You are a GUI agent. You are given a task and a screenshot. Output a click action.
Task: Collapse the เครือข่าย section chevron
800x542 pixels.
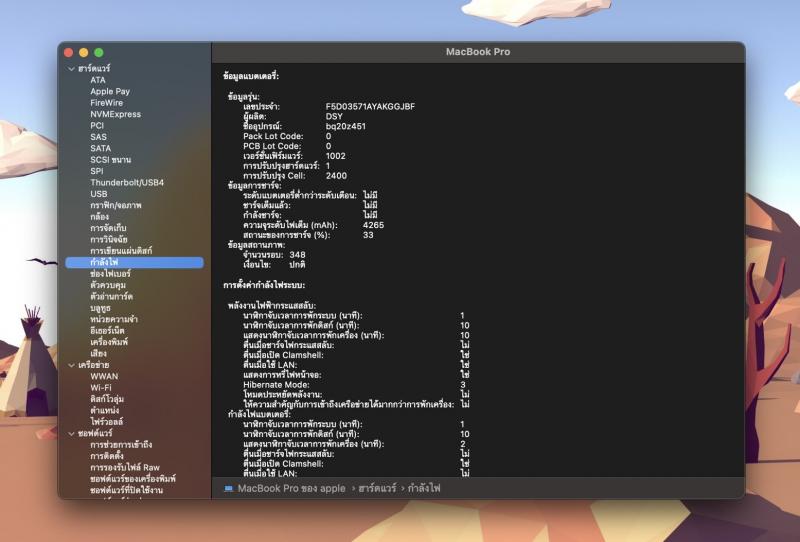point(71,365)
